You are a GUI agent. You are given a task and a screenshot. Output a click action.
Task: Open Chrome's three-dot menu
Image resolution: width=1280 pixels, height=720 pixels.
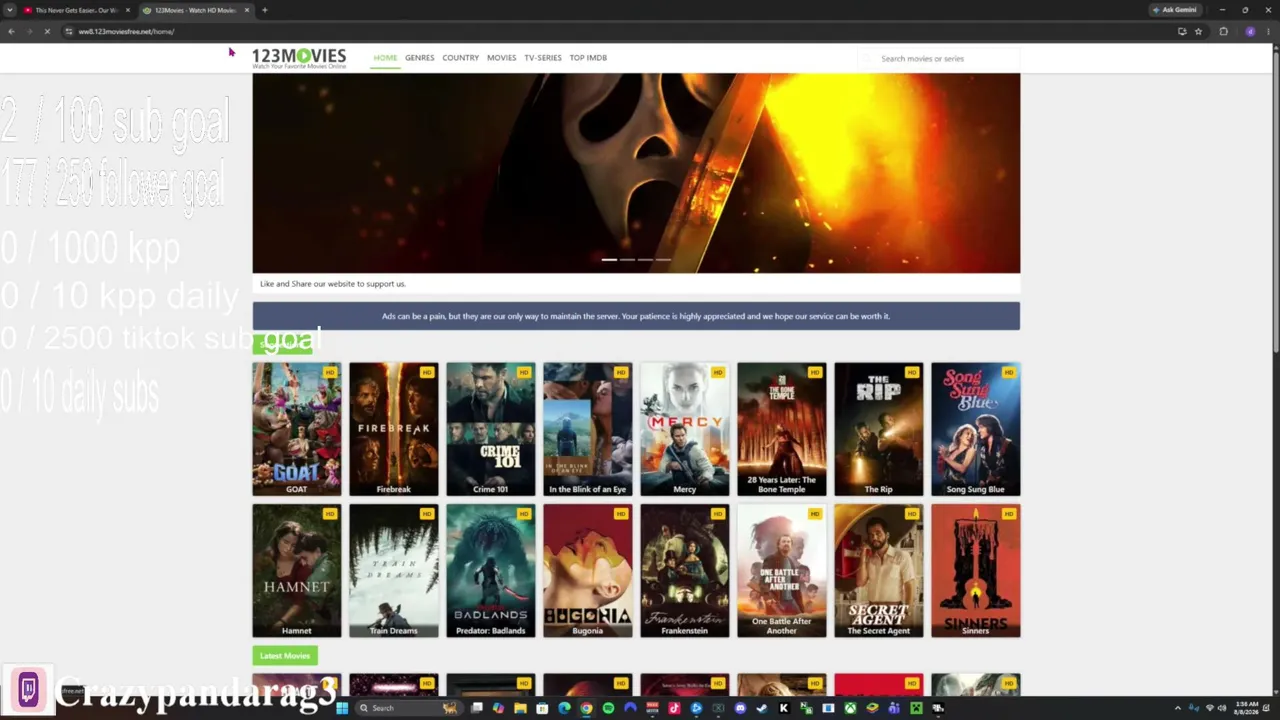click(1268, 31)
